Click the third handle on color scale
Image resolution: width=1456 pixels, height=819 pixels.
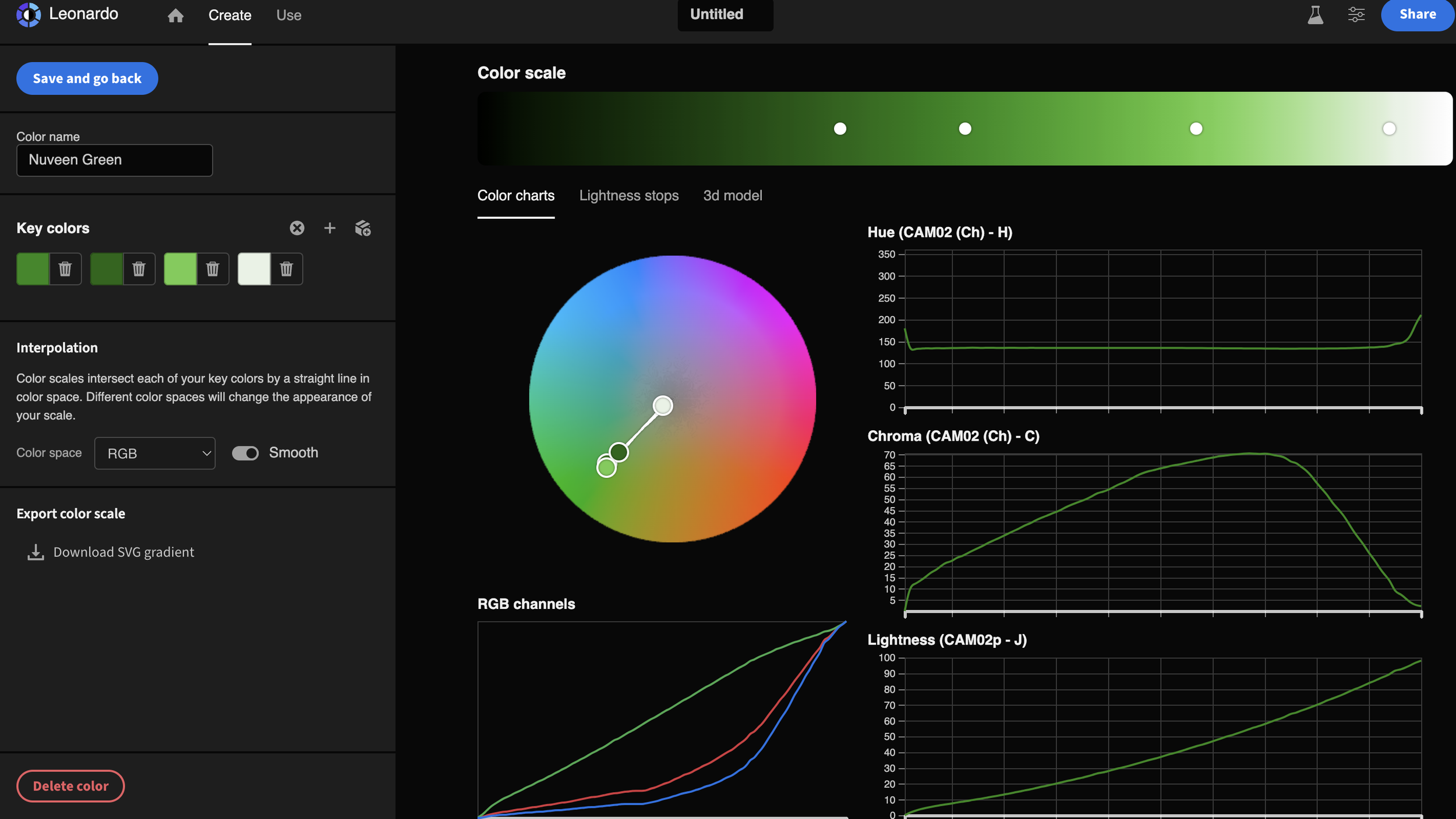point(1196,129)
